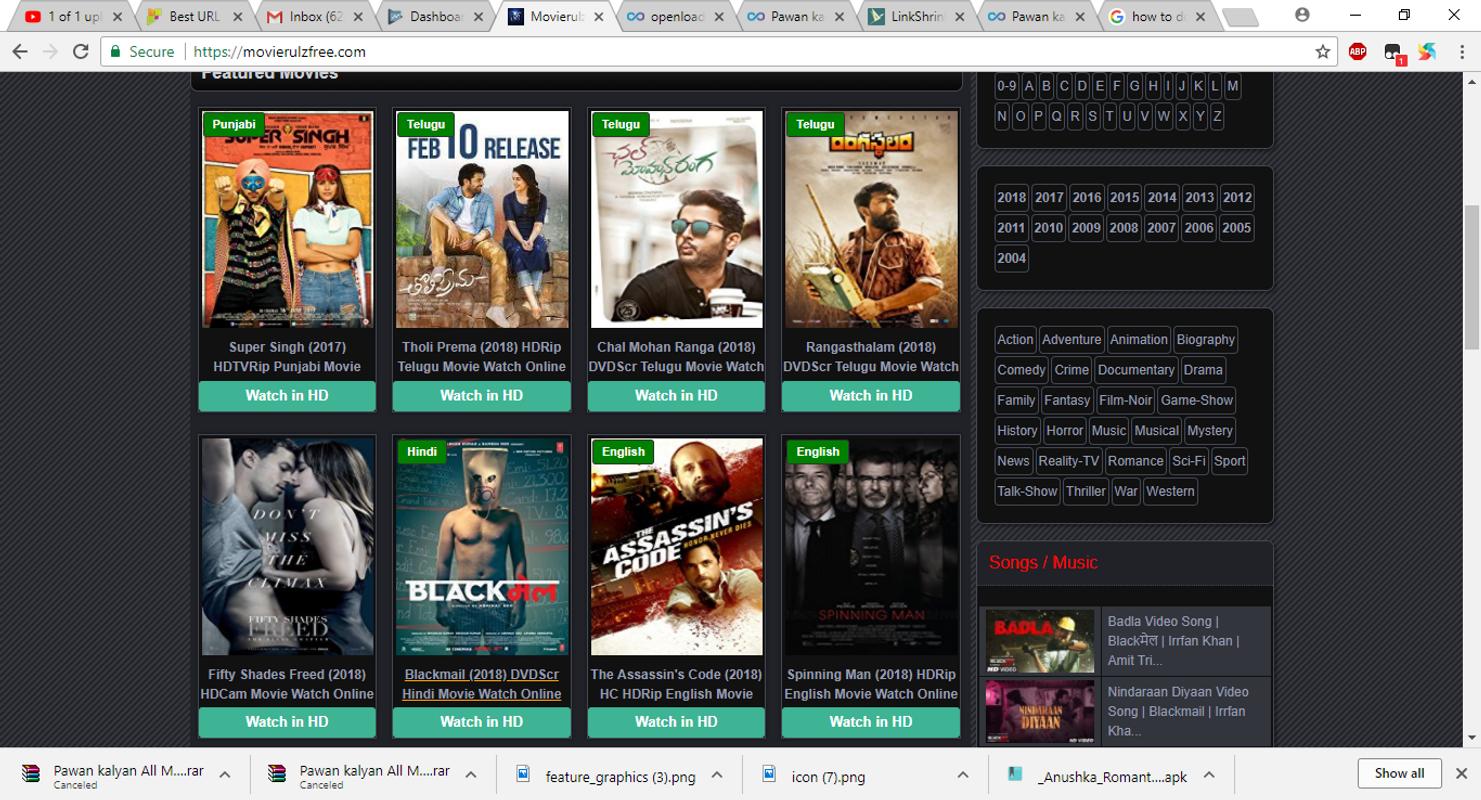Viewport: 1481px width, 800px height.
Task: Select the Action genre tag
Action: coord(1015,340)
